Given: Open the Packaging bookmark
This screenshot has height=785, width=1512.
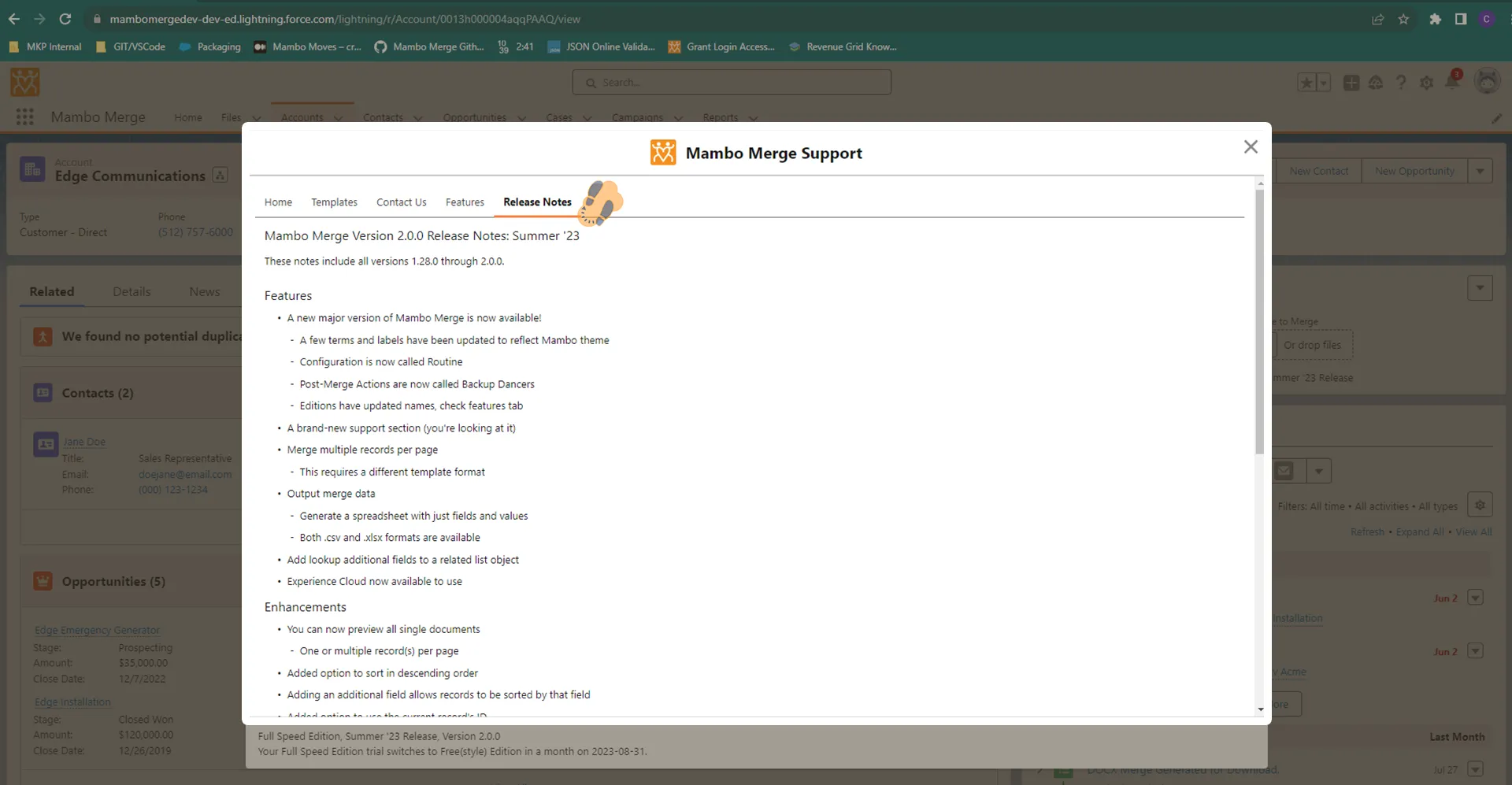Looking at the screenshot, I should [210, 46].
